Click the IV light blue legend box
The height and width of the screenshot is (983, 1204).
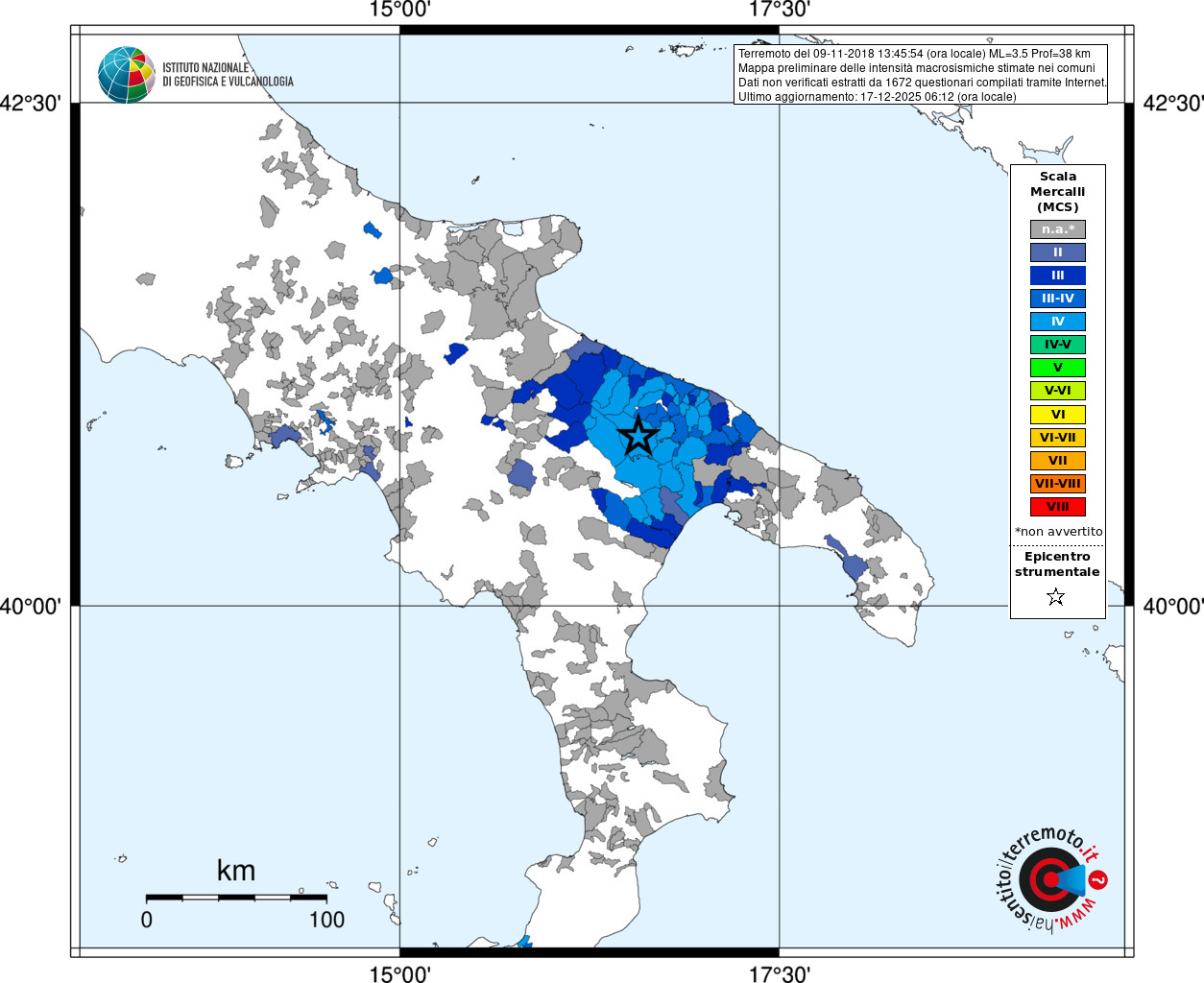[x=1058, y=322]
